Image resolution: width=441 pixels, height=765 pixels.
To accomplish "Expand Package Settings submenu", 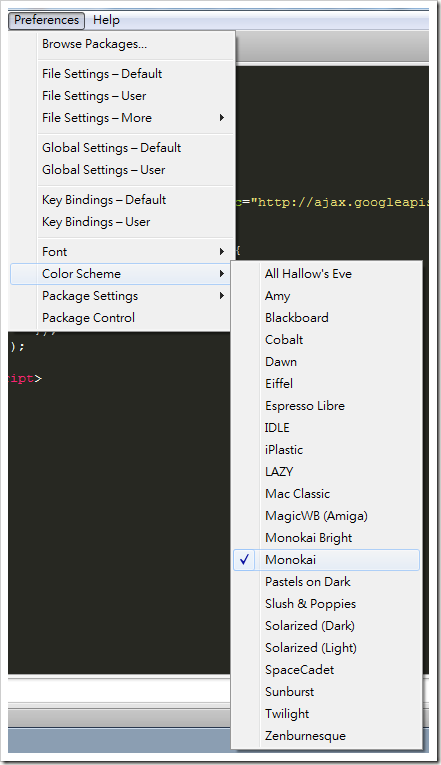I will pyautogui.click(x=120, y=296).
